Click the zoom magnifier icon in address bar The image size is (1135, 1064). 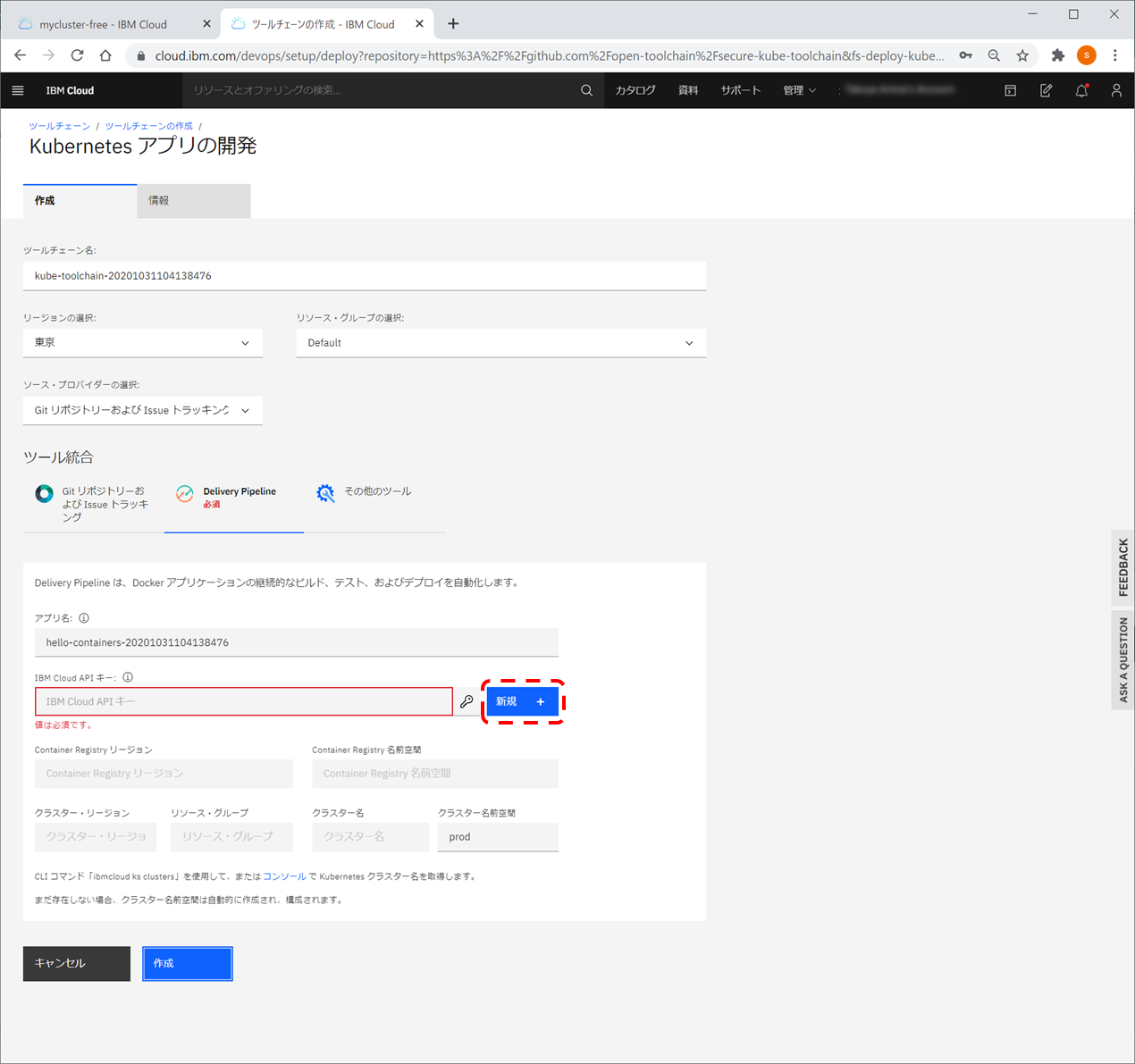coord(994,55)
